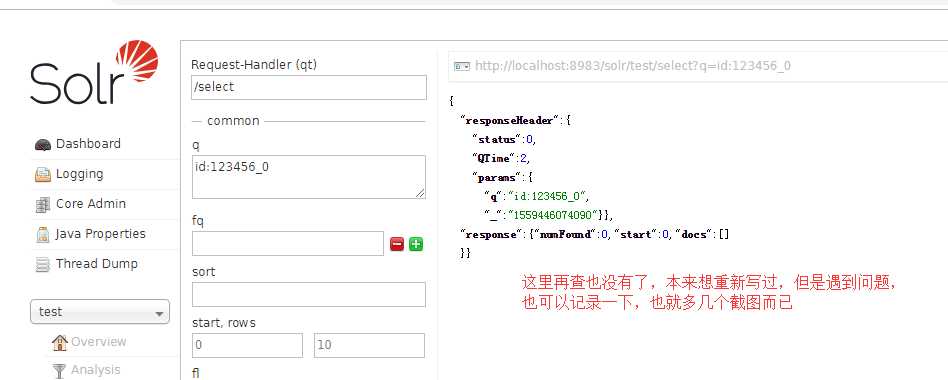Open the test core selector dropdown

pos(100,312)
